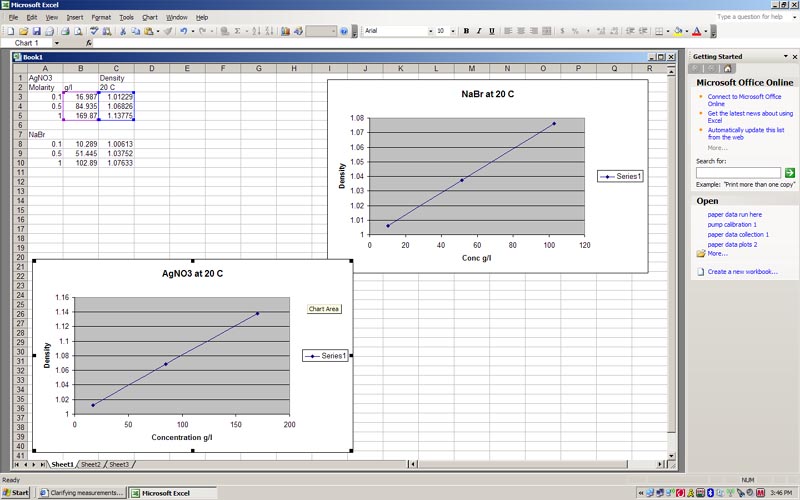Click the Cut scissors icon
The height and width of the screenshot is (500, 800).
pos(123,31)
